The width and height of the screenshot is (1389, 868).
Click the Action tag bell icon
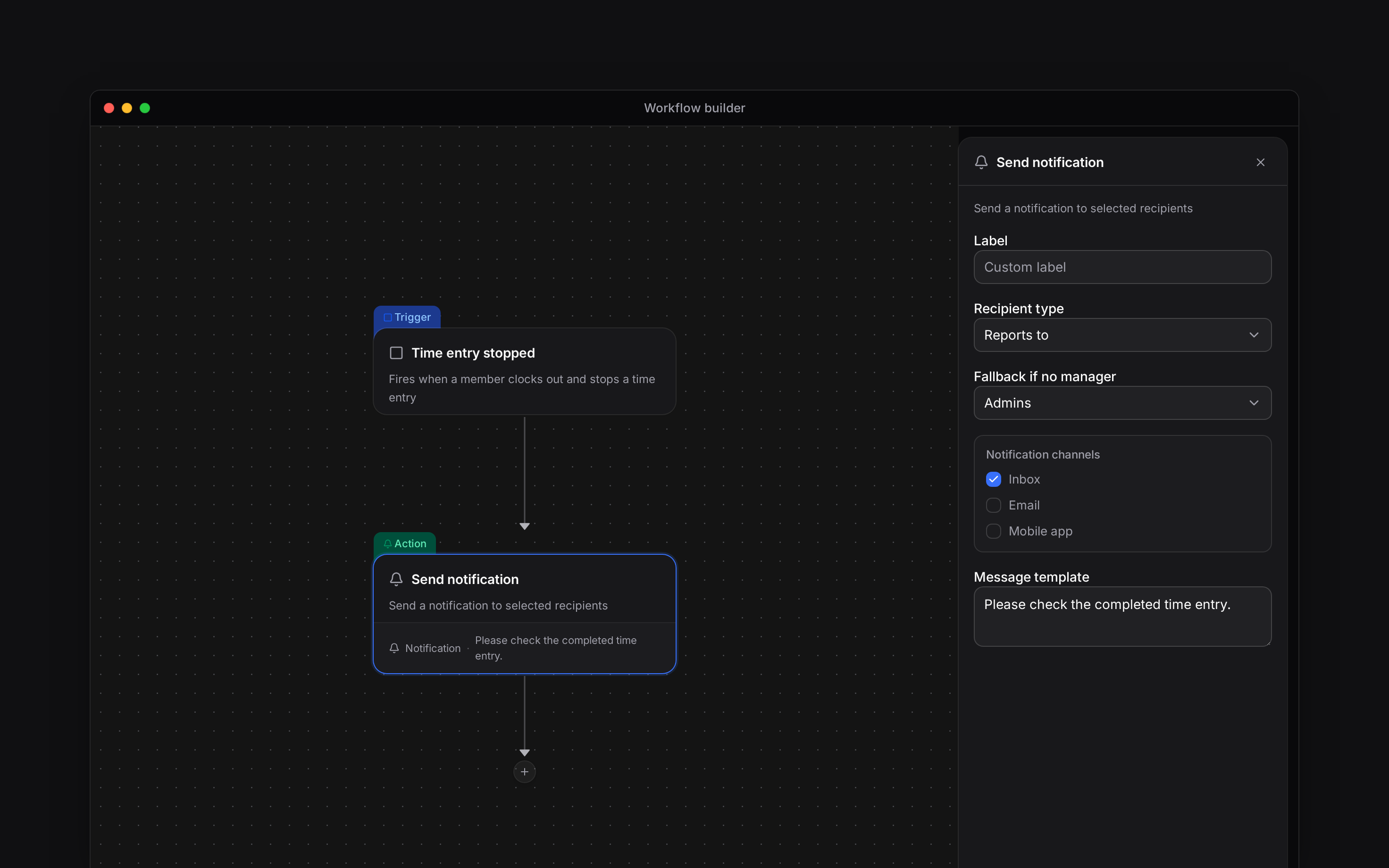pos(387,543)
